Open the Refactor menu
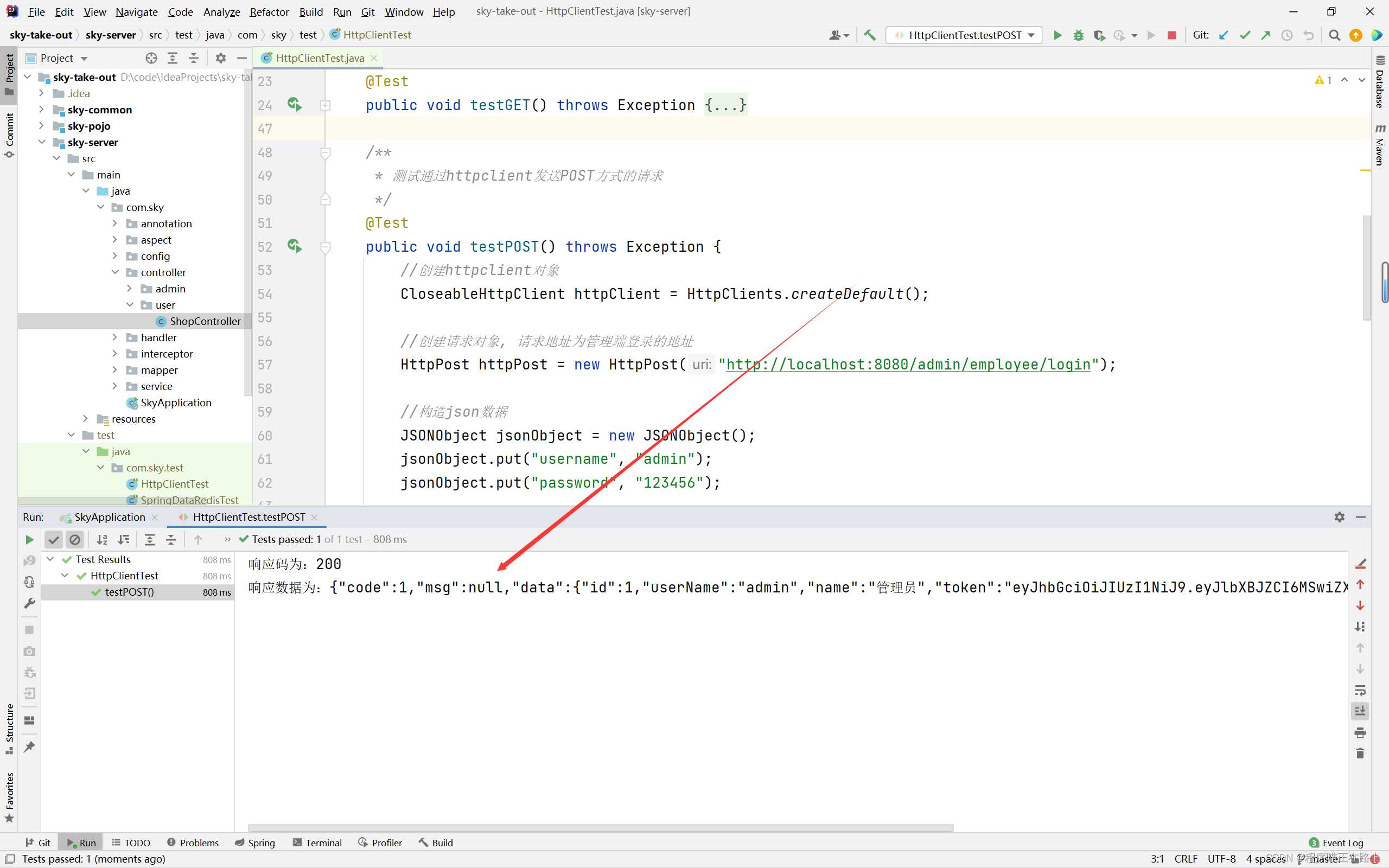This screenshot has height=868, width=1389. pyautogui.click(x=269, y=11)
